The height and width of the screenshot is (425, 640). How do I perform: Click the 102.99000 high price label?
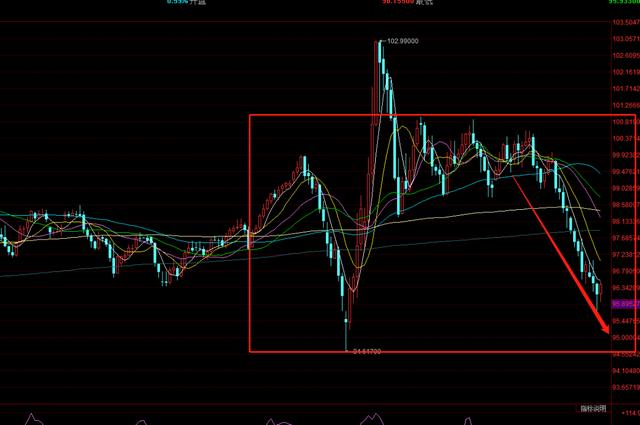402,41
